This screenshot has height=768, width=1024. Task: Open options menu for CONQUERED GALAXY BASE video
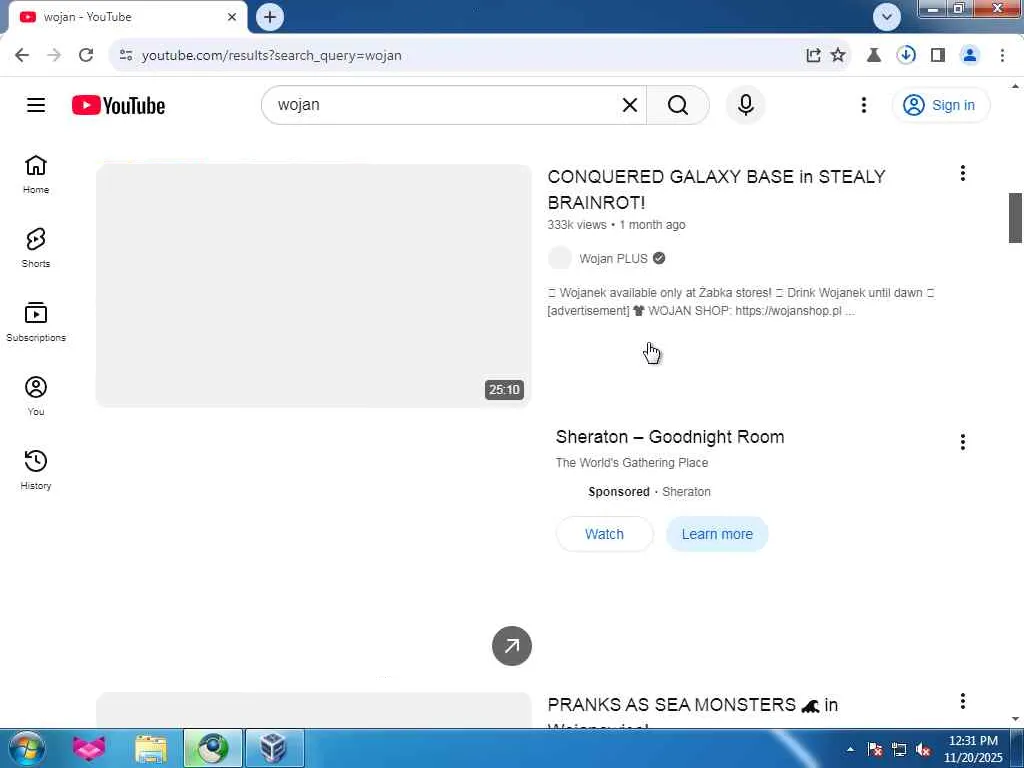pos(963,173)
